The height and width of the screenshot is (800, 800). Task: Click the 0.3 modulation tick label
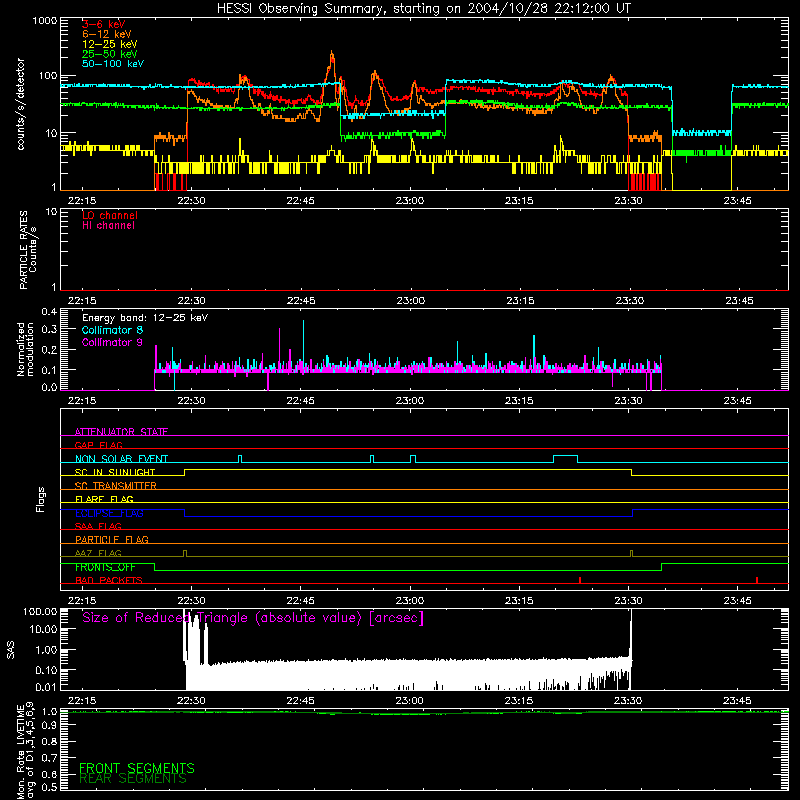[x=49, y=330]
